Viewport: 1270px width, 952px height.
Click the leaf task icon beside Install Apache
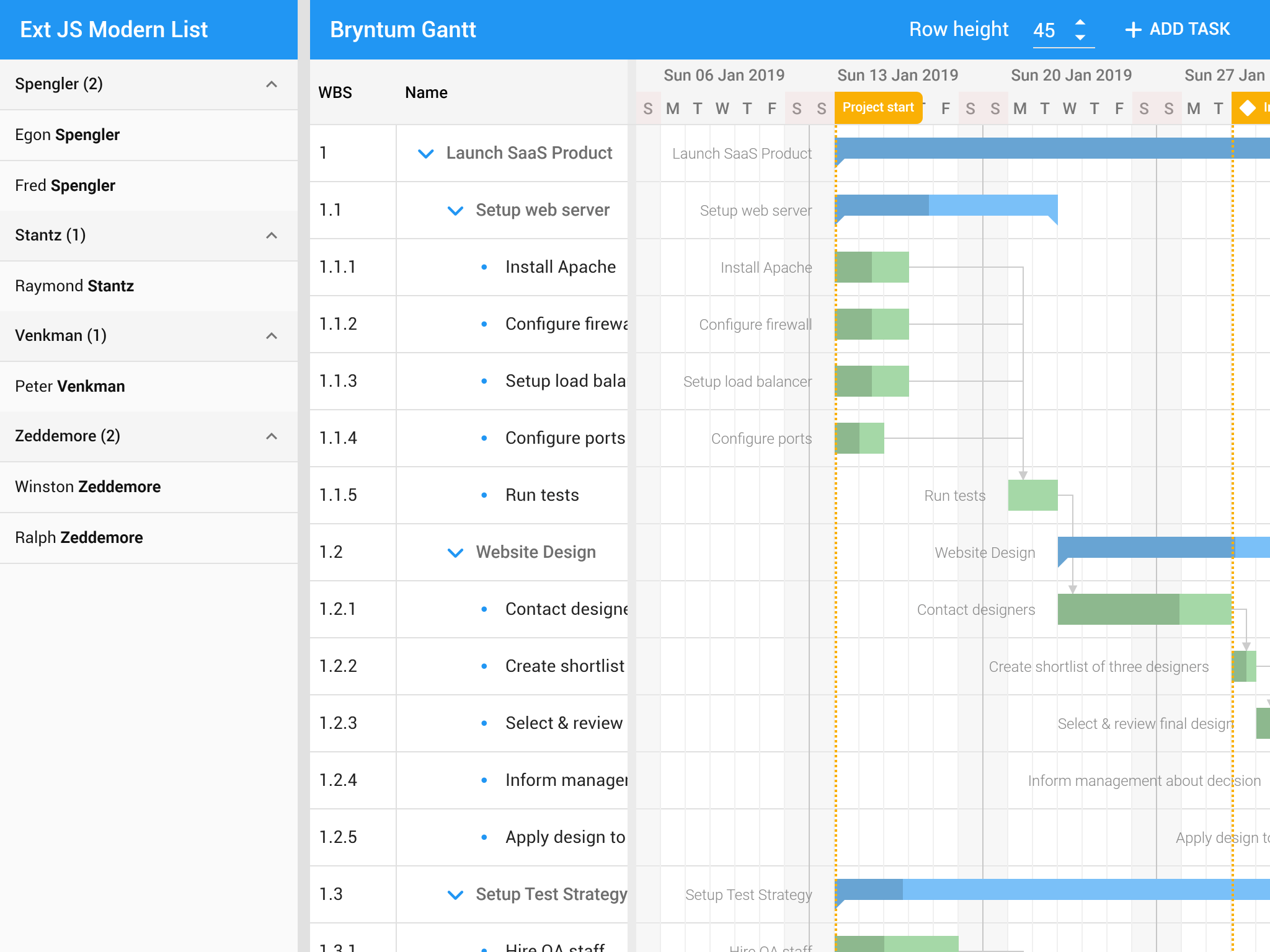coord(485,267)
